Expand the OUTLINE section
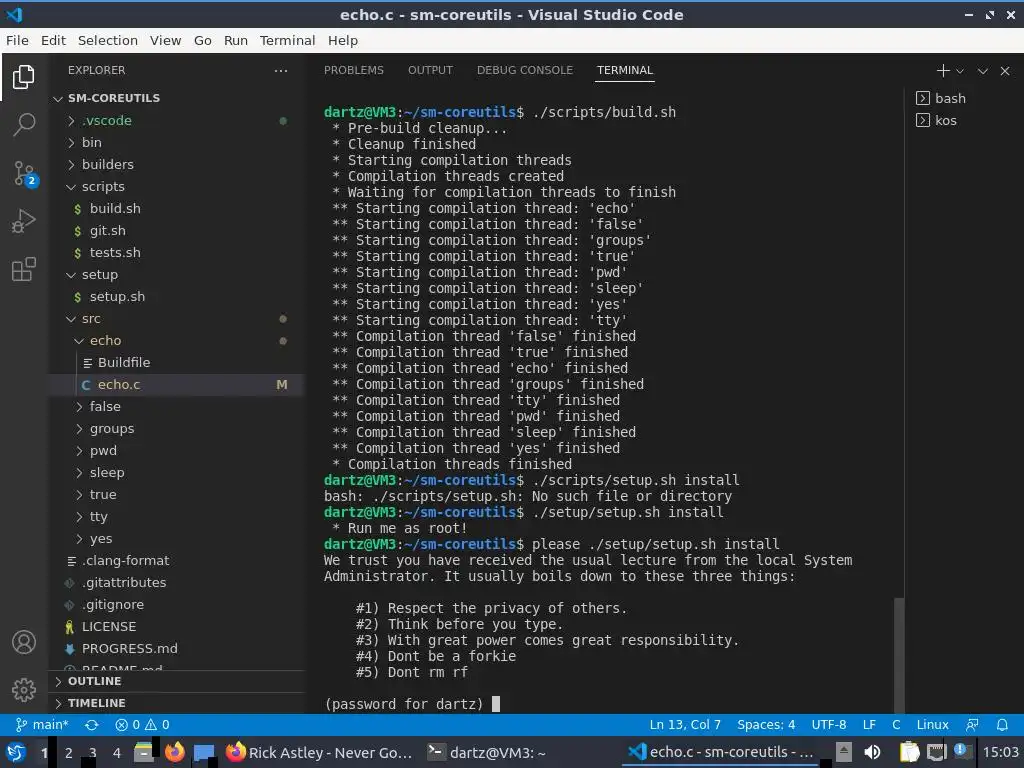Viewport: 1024px width, 768px height. [x=176, y=681]
